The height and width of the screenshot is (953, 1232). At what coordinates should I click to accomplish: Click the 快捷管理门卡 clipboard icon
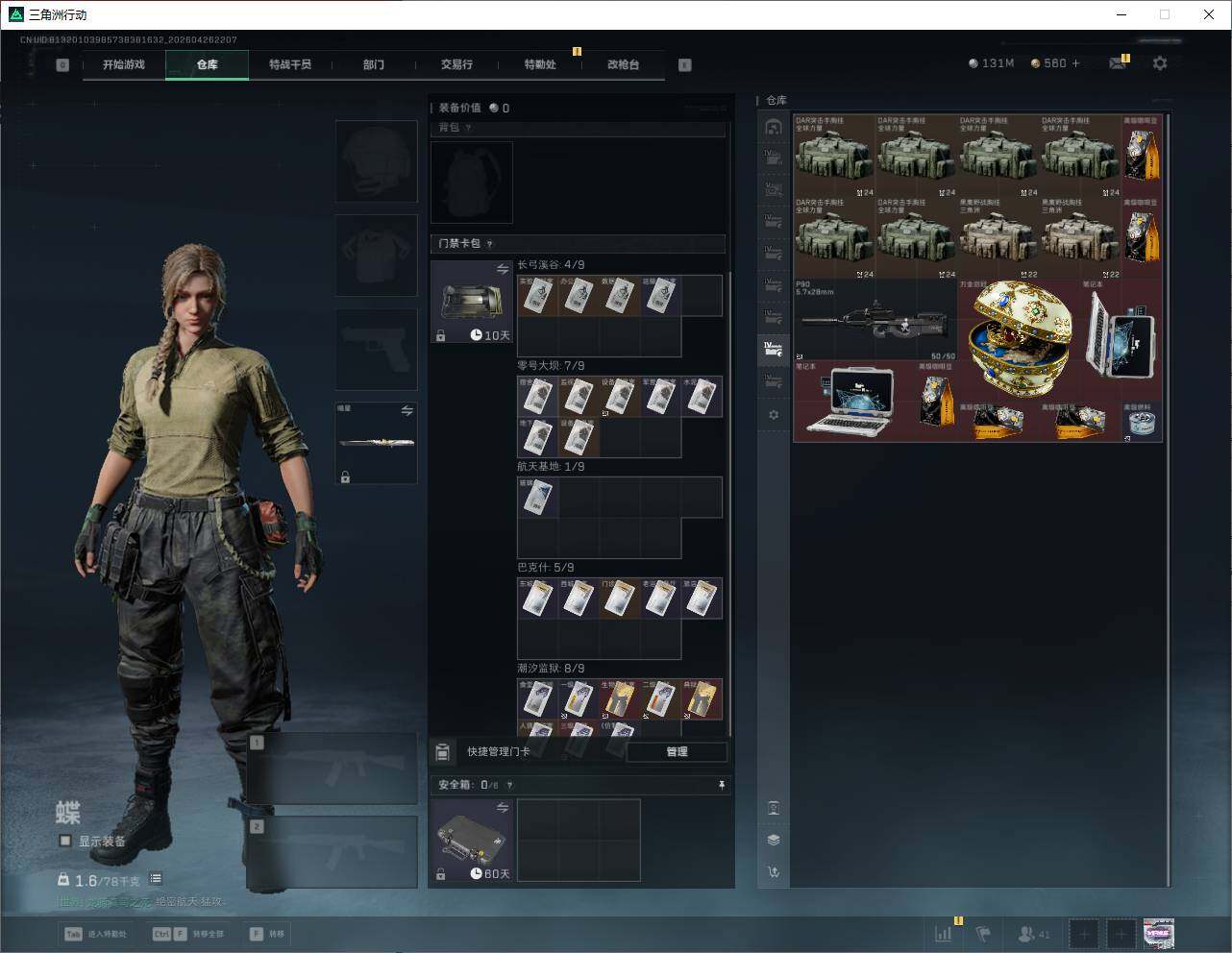pyautogui.click(x=443, y=751)
